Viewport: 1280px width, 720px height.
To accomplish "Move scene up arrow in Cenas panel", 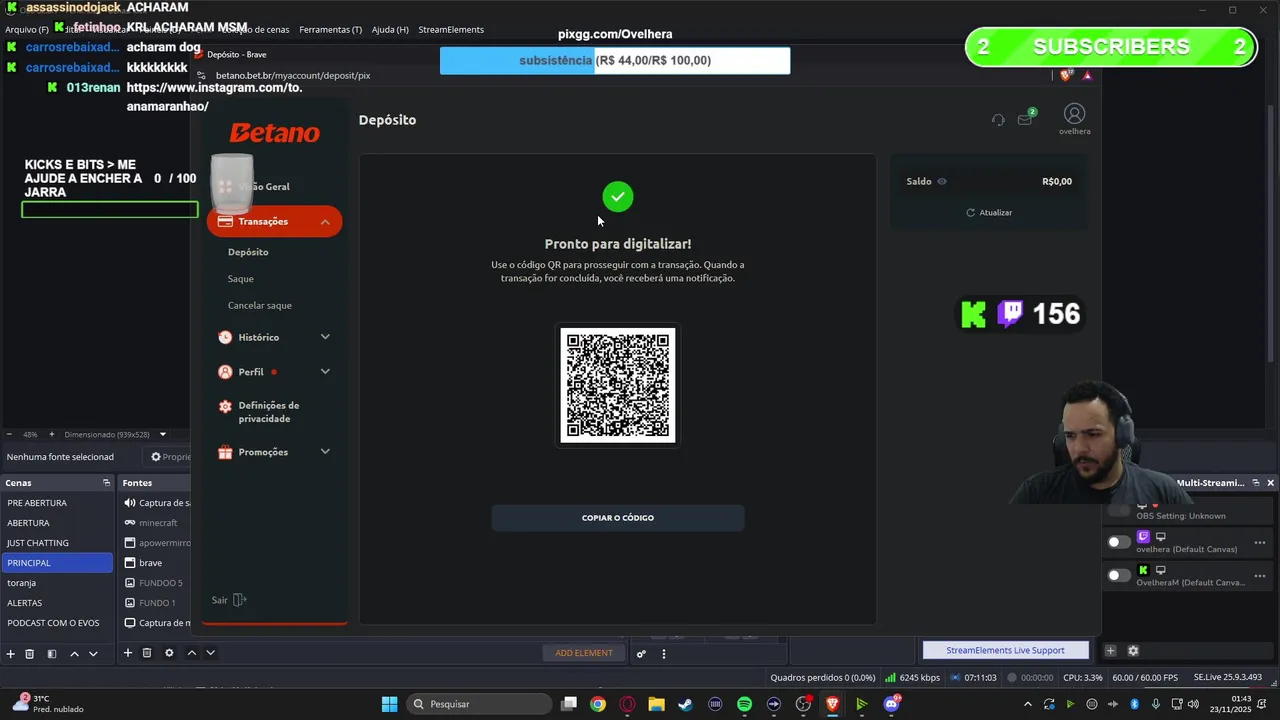I will (74, 653).
